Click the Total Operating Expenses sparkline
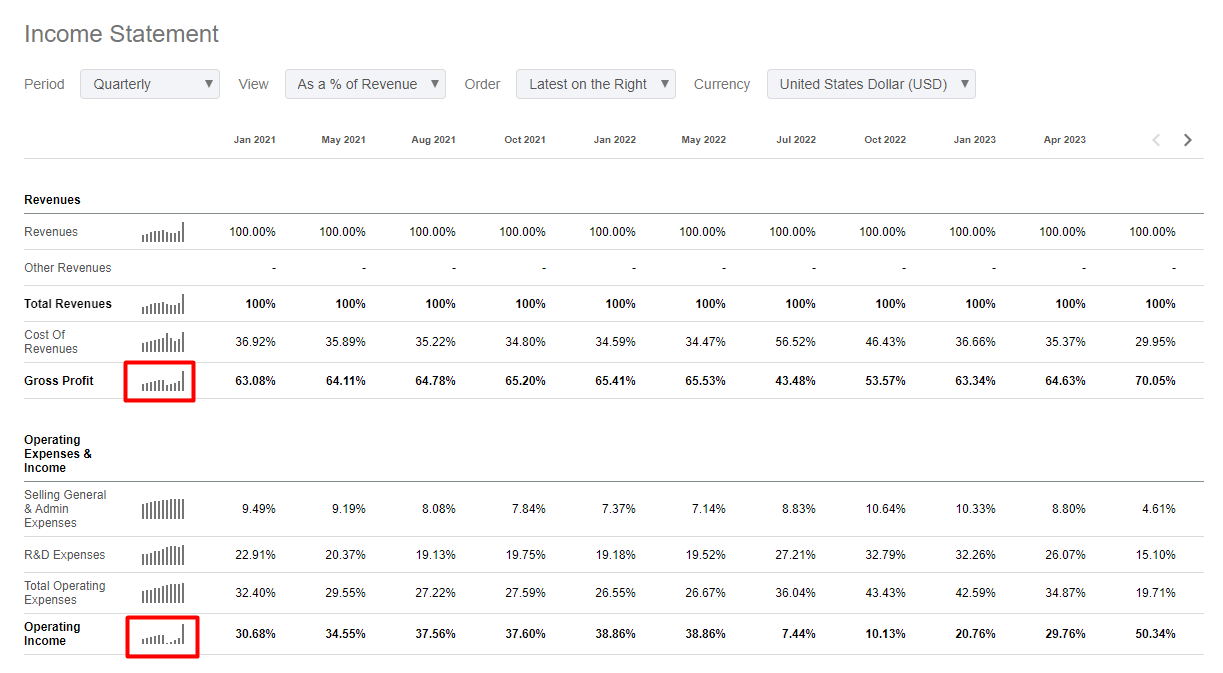Image resolution: width=1223 pixels, height=673 pixels. pyautogui.click(x=163, y=593)
